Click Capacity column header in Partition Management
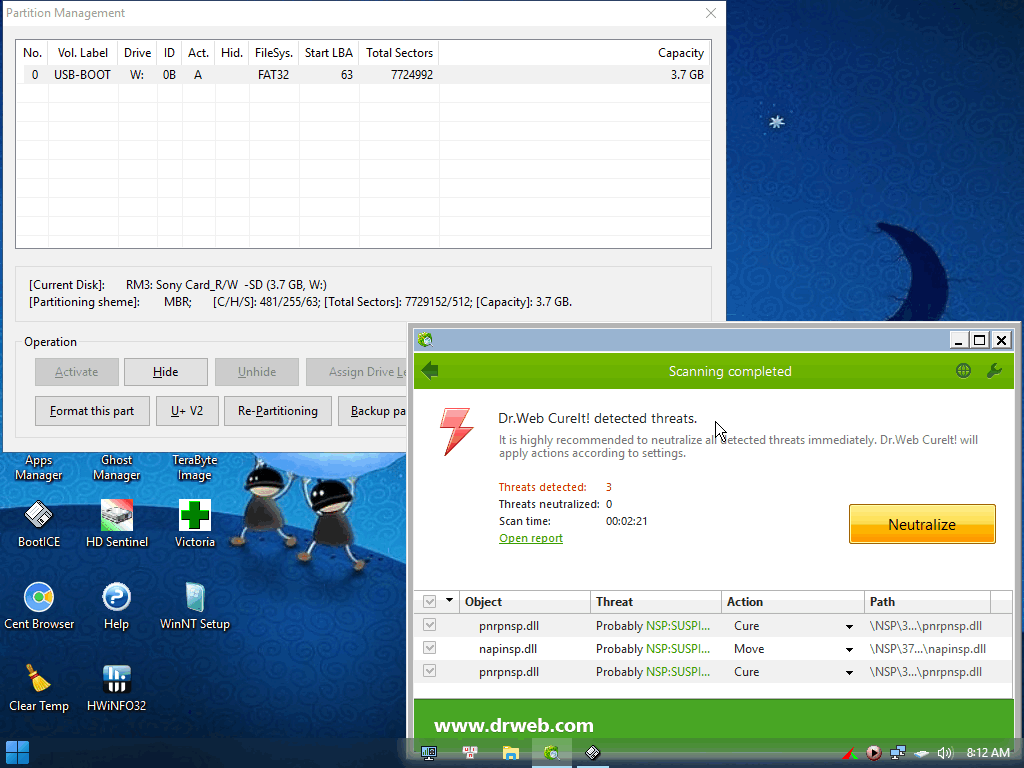The width and height of the screenshot is (1024, 768). coord(575,53)
